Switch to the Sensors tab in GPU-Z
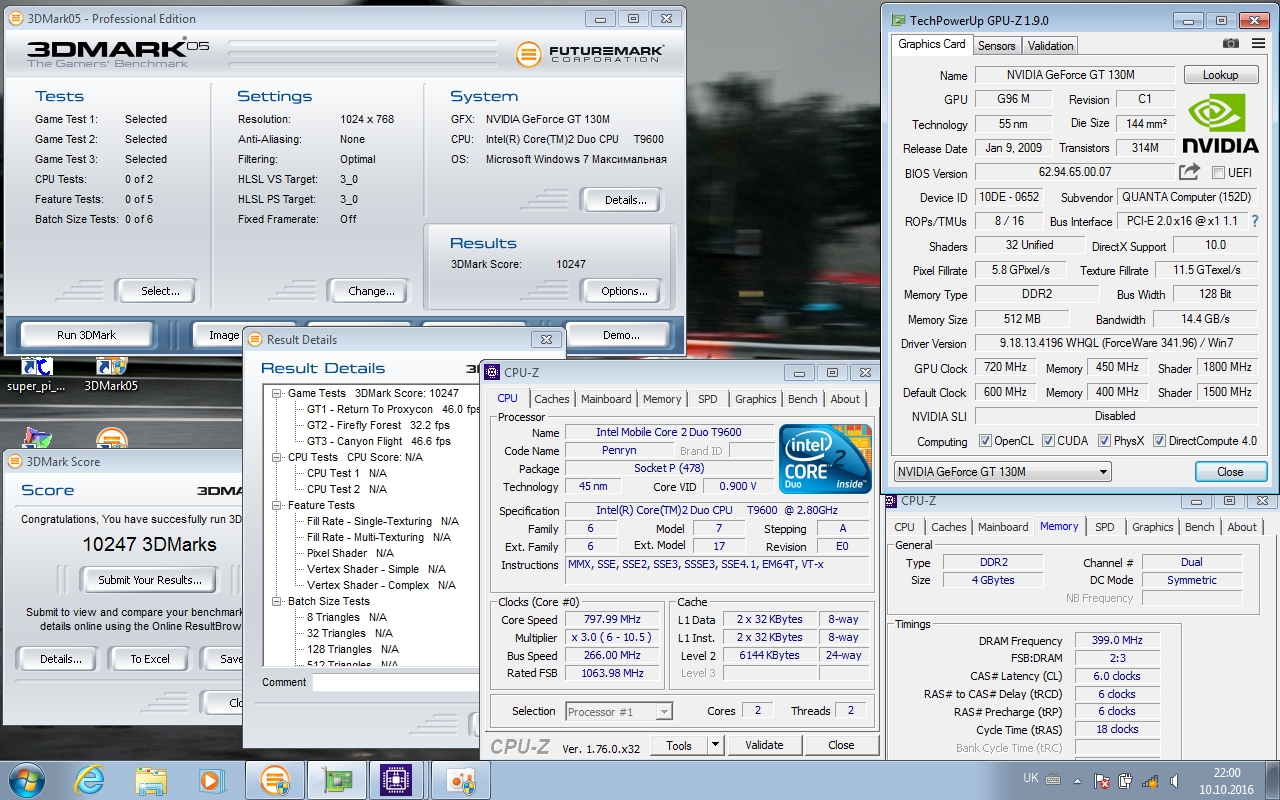Viewport: 1280px width, 800px height. click(996, 45)
